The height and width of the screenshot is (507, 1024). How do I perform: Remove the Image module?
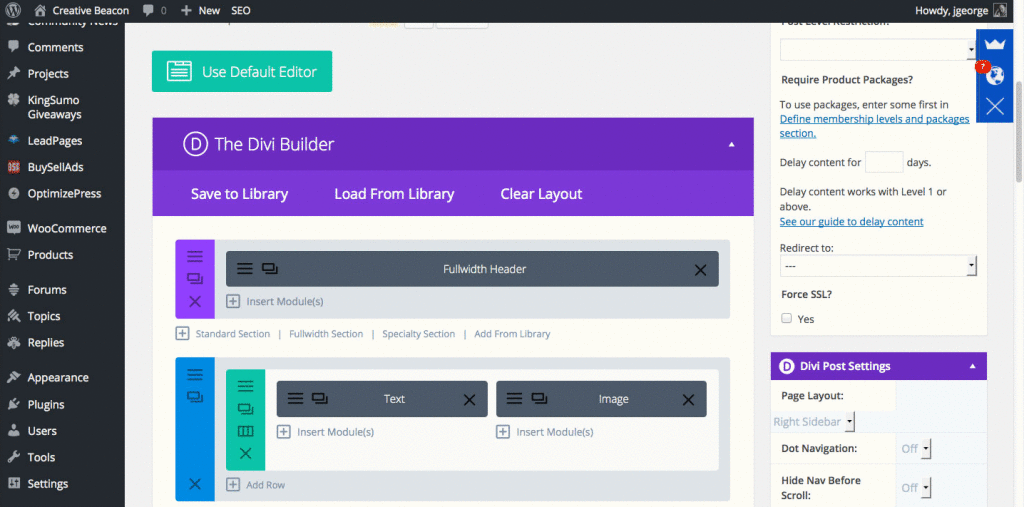[688, 399]
